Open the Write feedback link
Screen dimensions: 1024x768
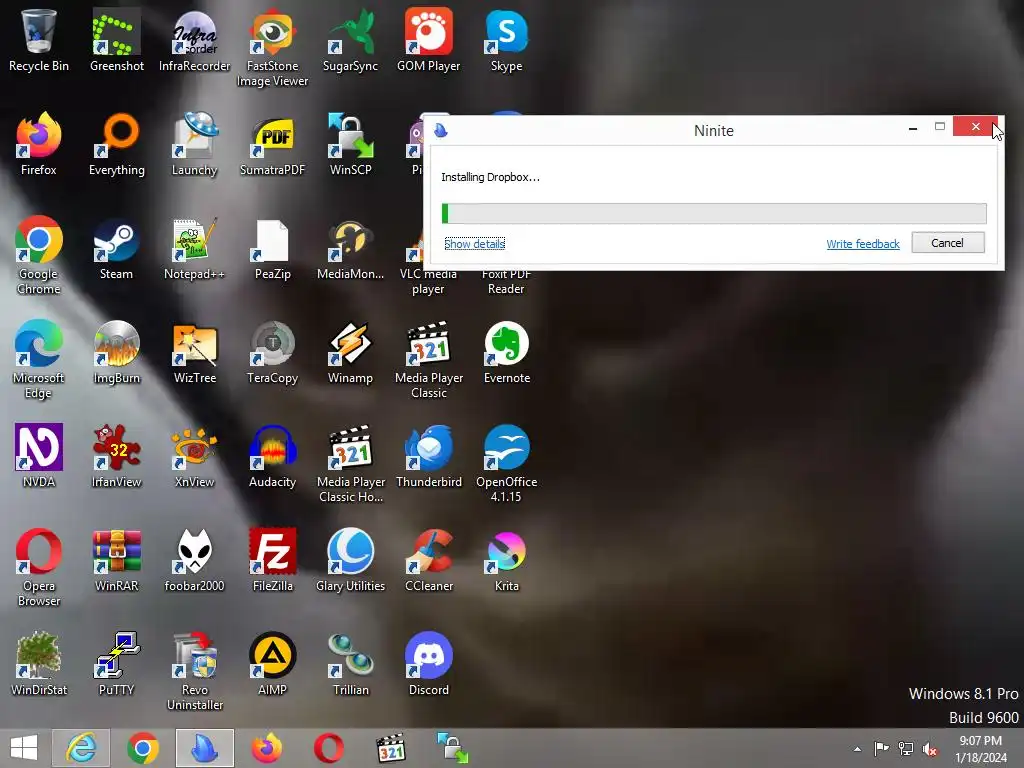coord(863,244)
